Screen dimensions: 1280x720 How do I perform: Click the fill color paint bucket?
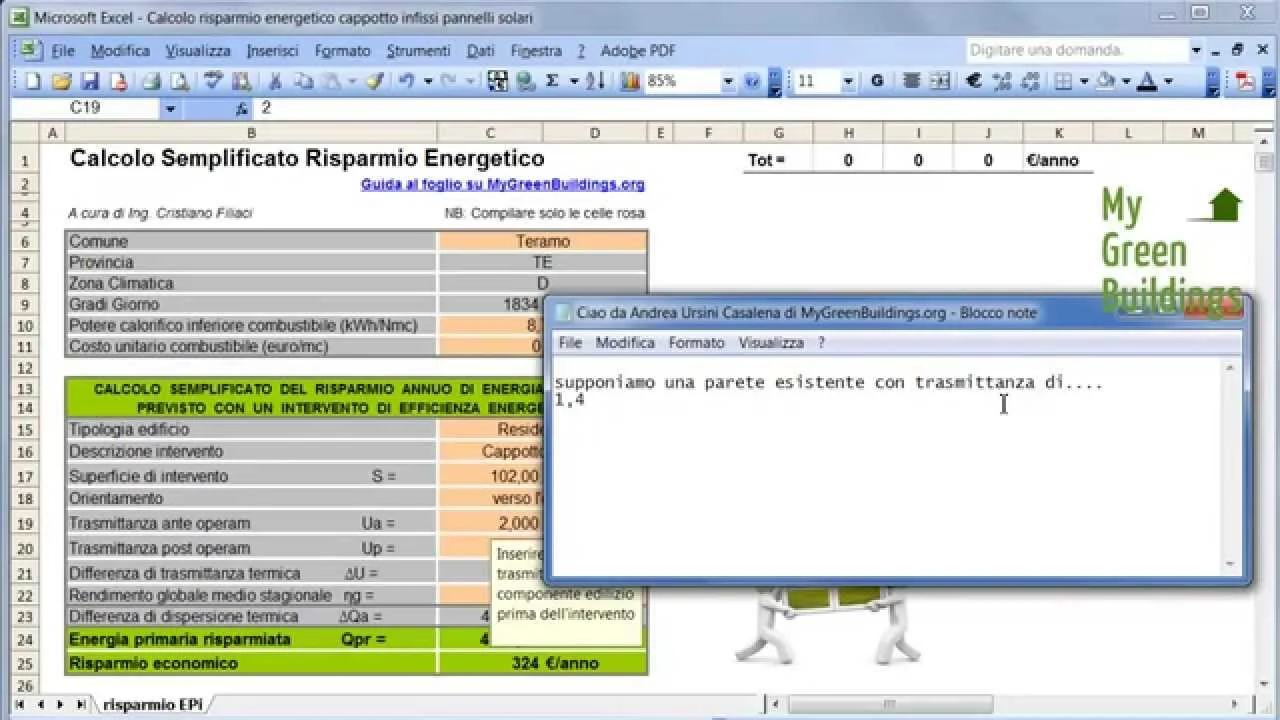[x=1105, y=82]
